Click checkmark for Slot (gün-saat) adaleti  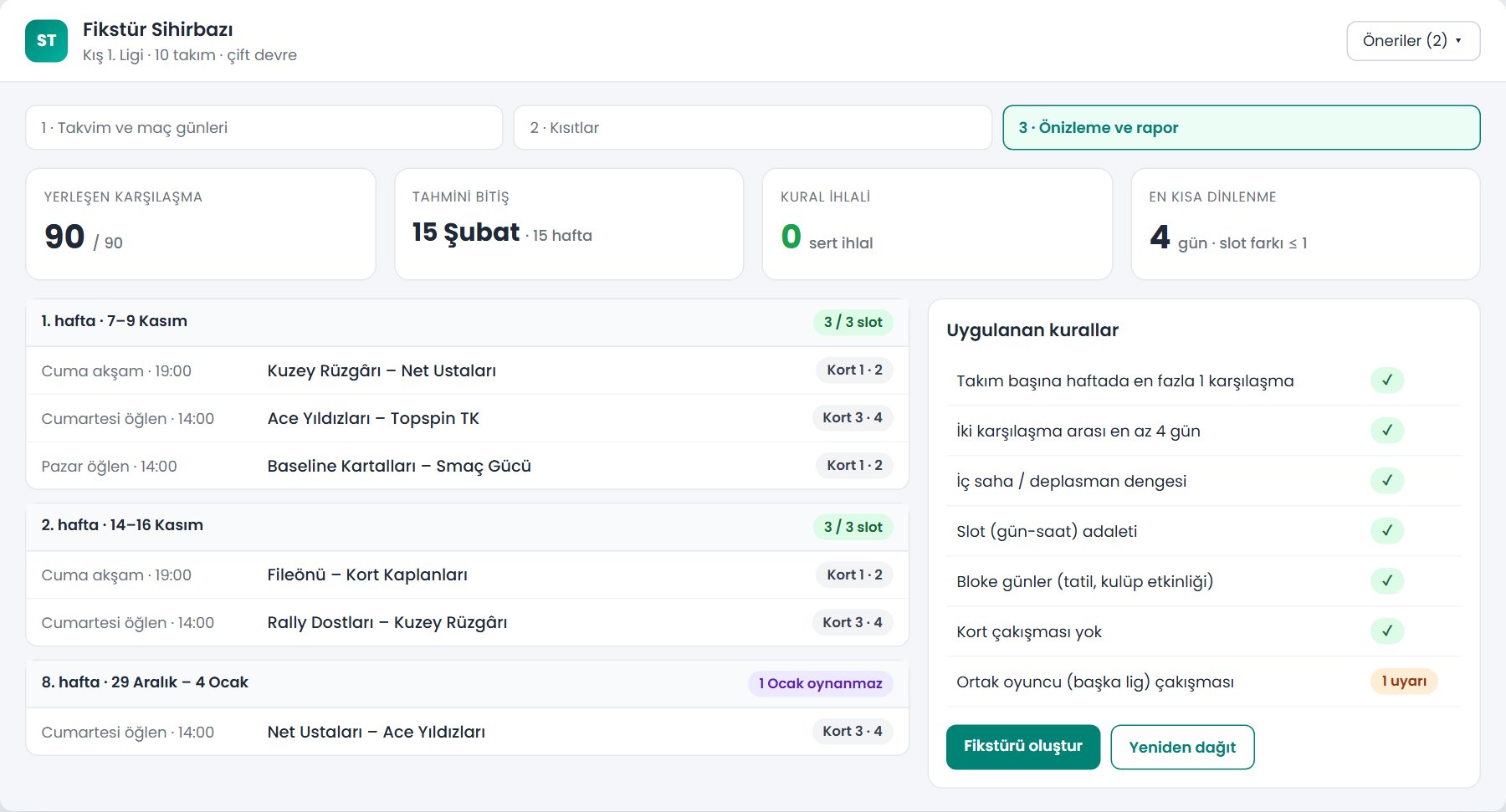[x=1387, y=531]
